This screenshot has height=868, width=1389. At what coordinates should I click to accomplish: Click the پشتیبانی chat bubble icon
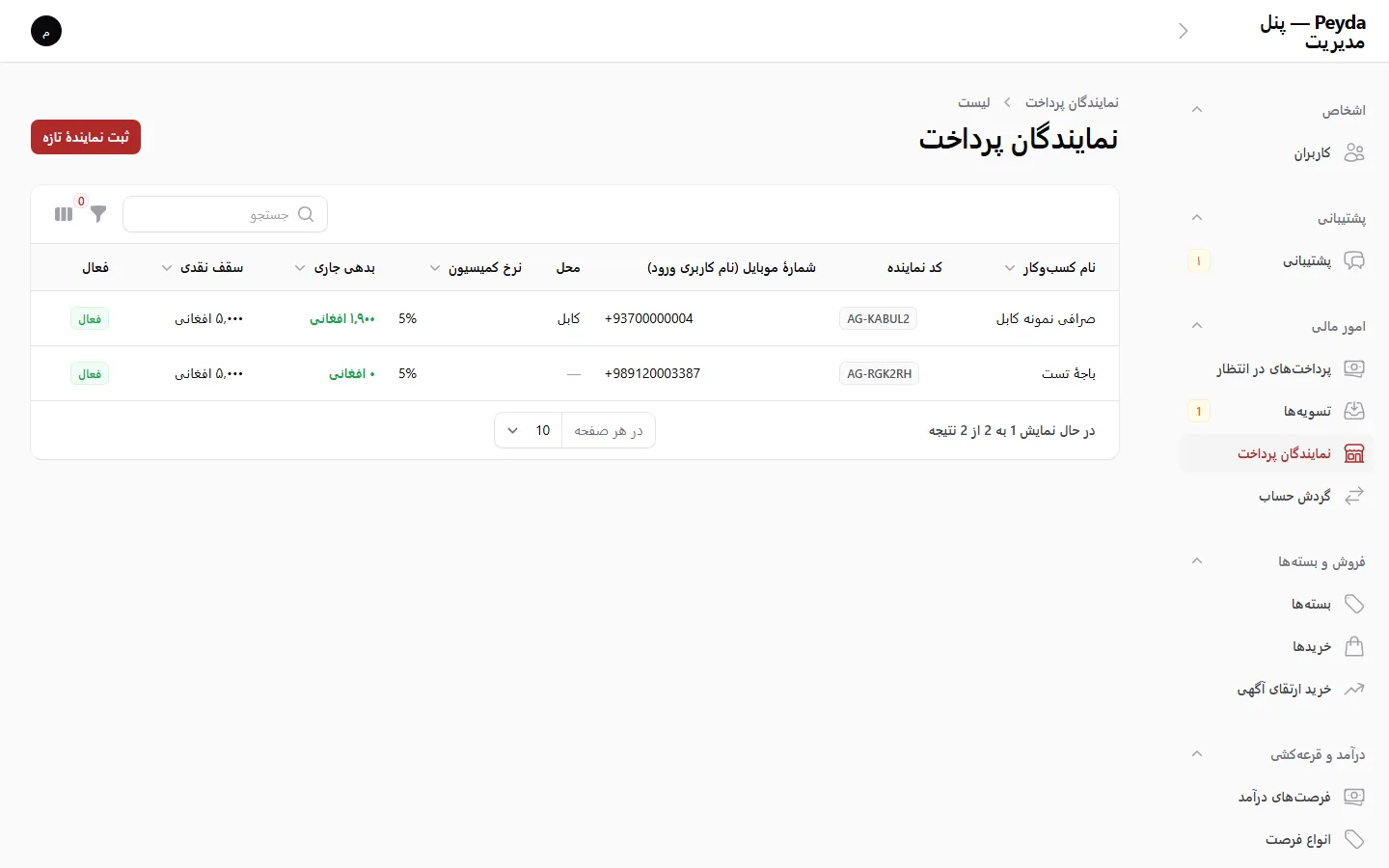[1354, 261]
